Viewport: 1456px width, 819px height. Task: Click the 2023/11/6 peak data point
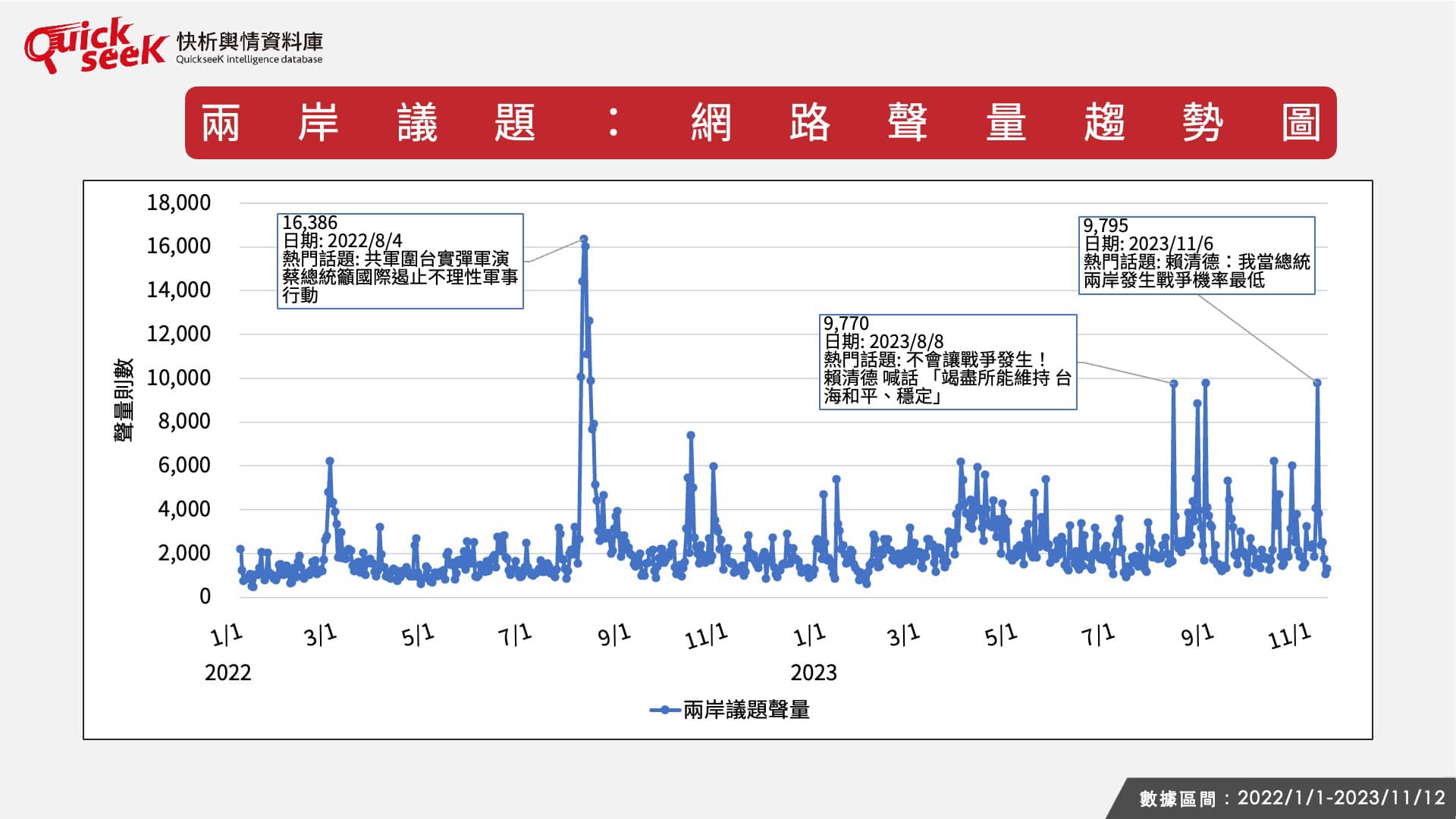point(1317,383)
